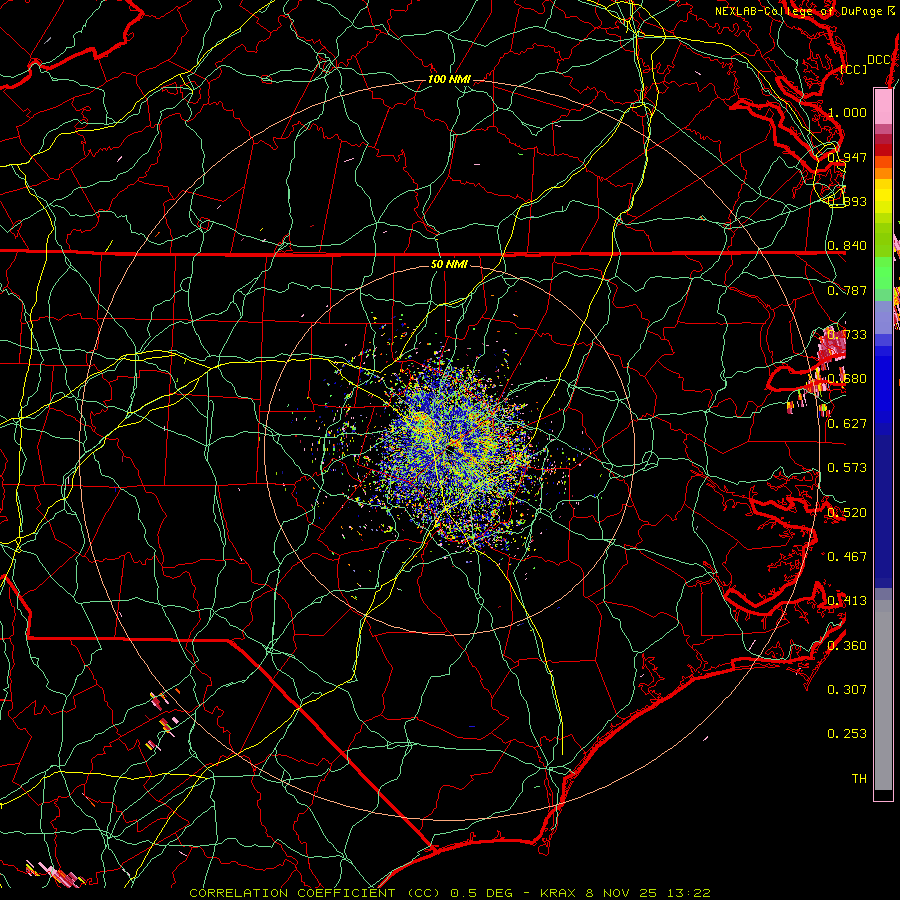Click the "50 NMI" range ring label
The height and width of the screenshot is (900, 900).
click(x=449, y=264)
